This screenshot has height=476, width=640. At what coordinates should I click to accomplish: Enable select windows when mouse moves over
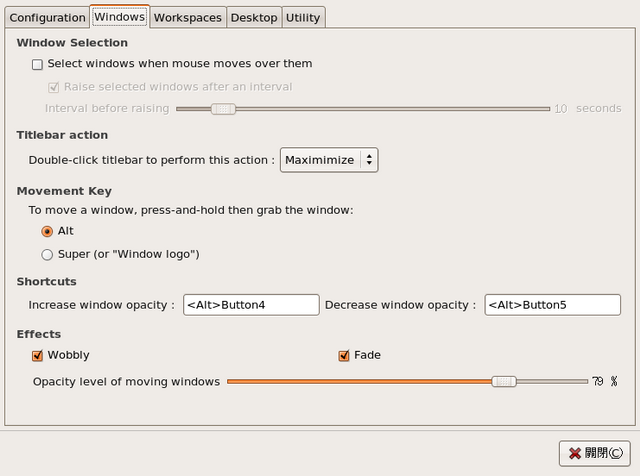coord(37,65)
